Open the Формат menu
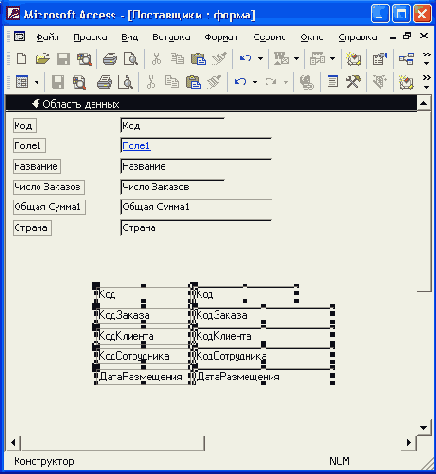This screenshot has width=436, height=474. pyautogui.click(x=221, y=37)
